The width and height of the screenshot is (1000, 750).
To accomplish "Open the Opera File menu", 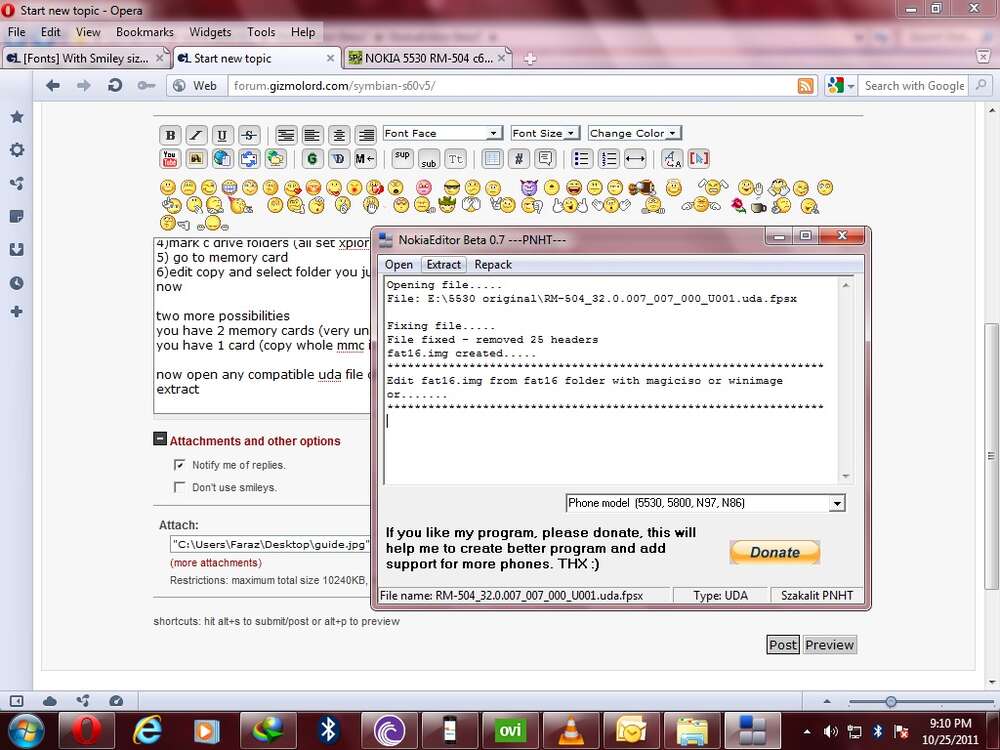I will [17, 32].
